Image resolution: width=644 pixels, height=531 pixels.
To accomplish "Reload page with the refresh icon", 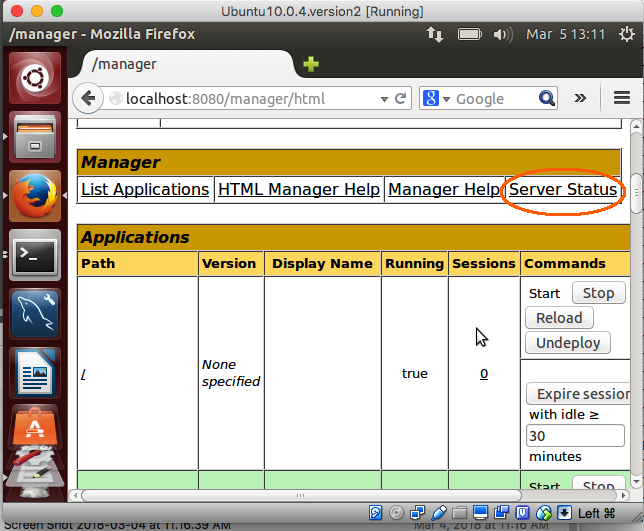I will click(400, 99).
